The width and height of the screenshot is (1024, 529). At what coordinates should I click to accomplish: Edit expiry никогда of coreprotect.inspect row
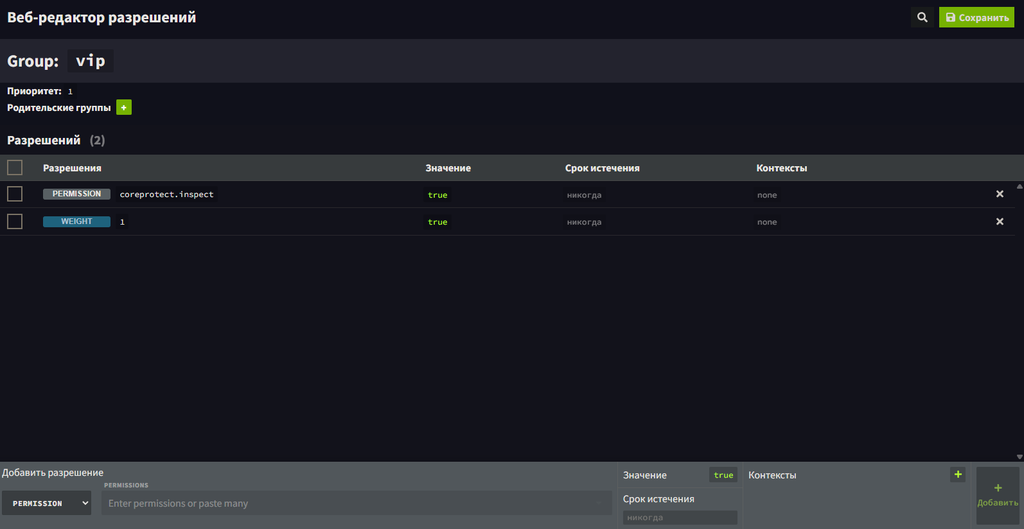(584, 195)
